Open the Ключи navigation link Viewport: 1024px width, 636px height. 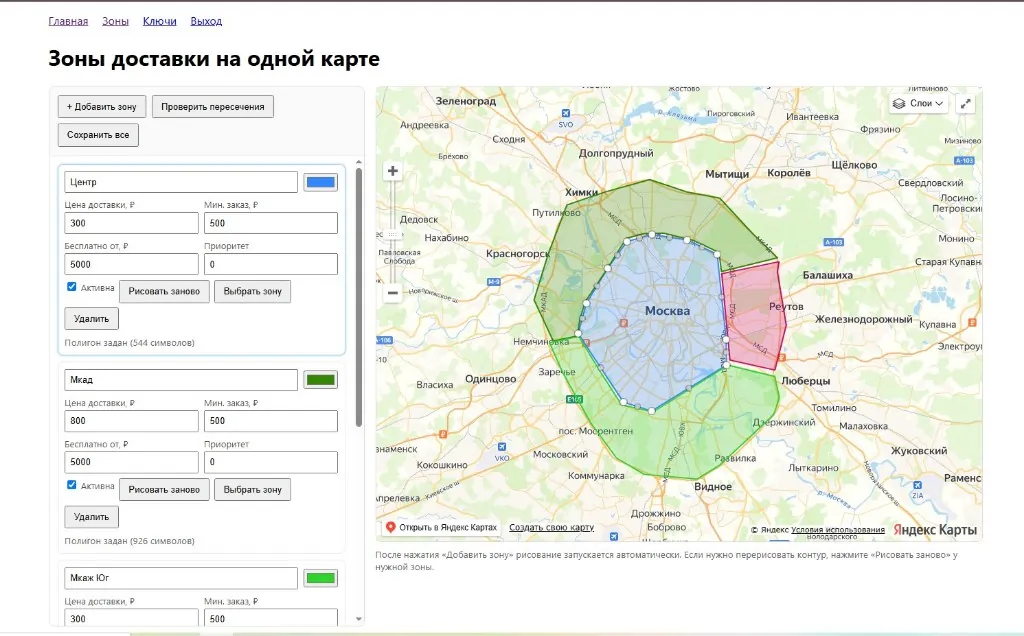[x=159, y=21]
